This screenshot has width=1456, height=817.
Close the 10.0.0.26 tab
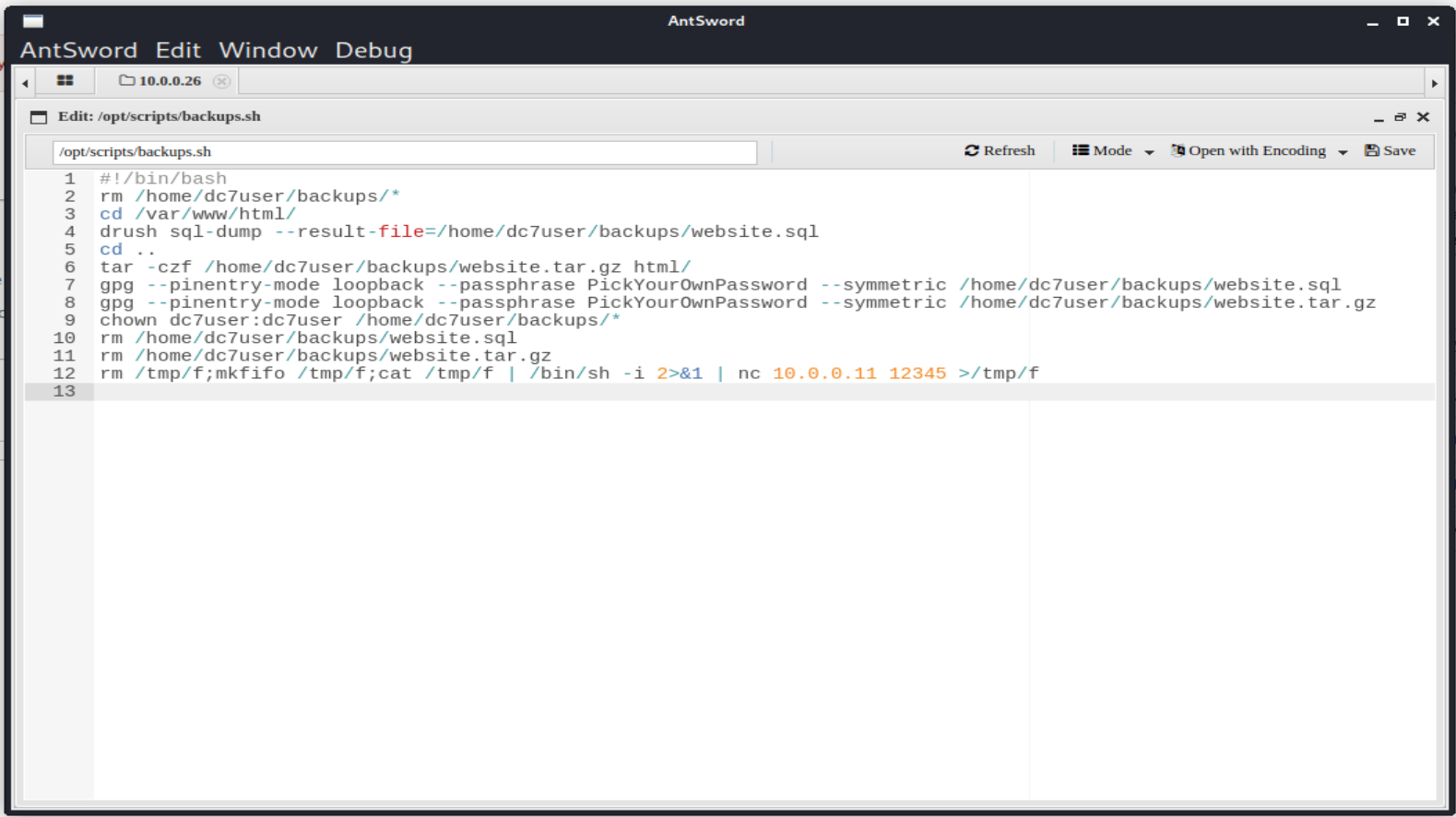click(x=221, y=81)
